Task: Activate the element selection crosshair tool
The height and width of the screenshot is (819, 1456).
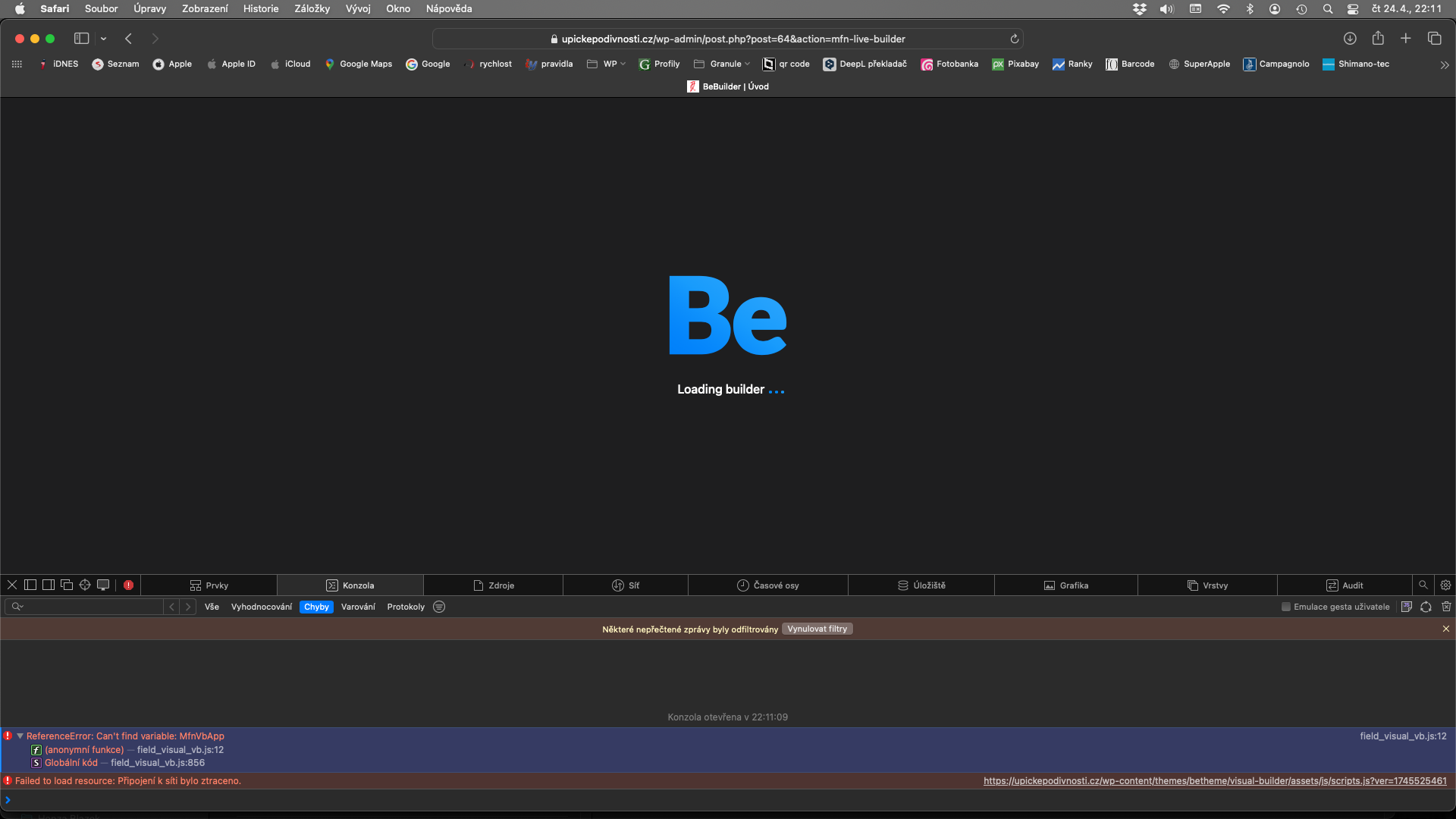Action: pos(85,585)
